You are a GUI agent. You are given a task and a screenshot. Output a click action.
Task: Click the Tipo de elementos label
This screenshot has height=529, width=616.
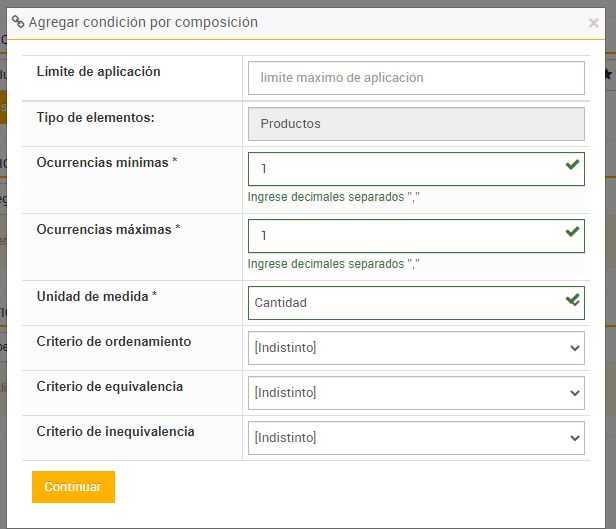95,117
